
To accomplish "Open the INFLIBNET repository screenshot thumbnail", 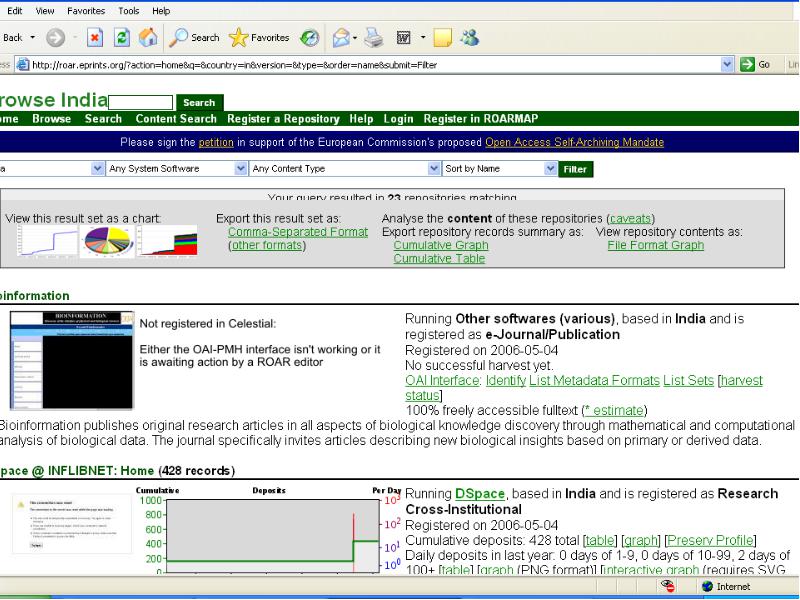I will (72, 523).
